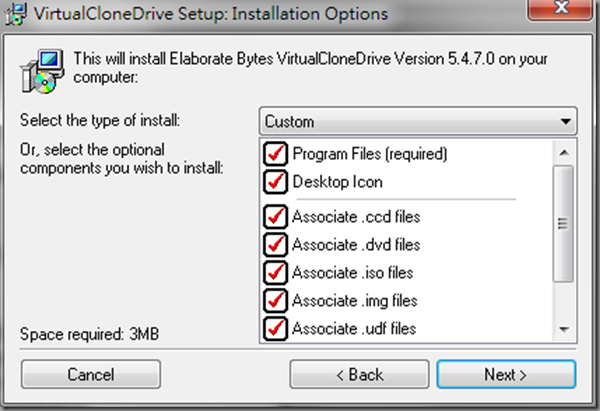This screenshot has width=600, height=411.
Task: Uncheck Associate .dvd files
Action: [275, 245]
